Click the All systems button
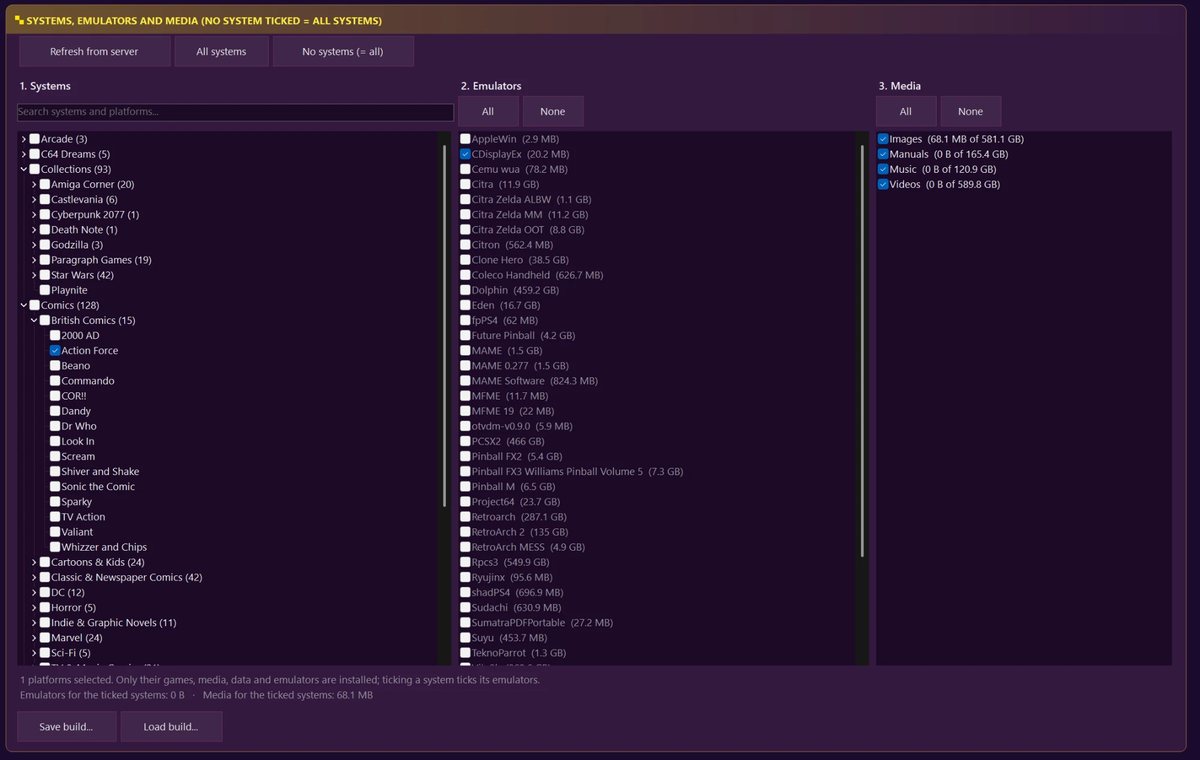Image resolution: width=1200 pixels, height=760 pixels. (x=221, y=51)
